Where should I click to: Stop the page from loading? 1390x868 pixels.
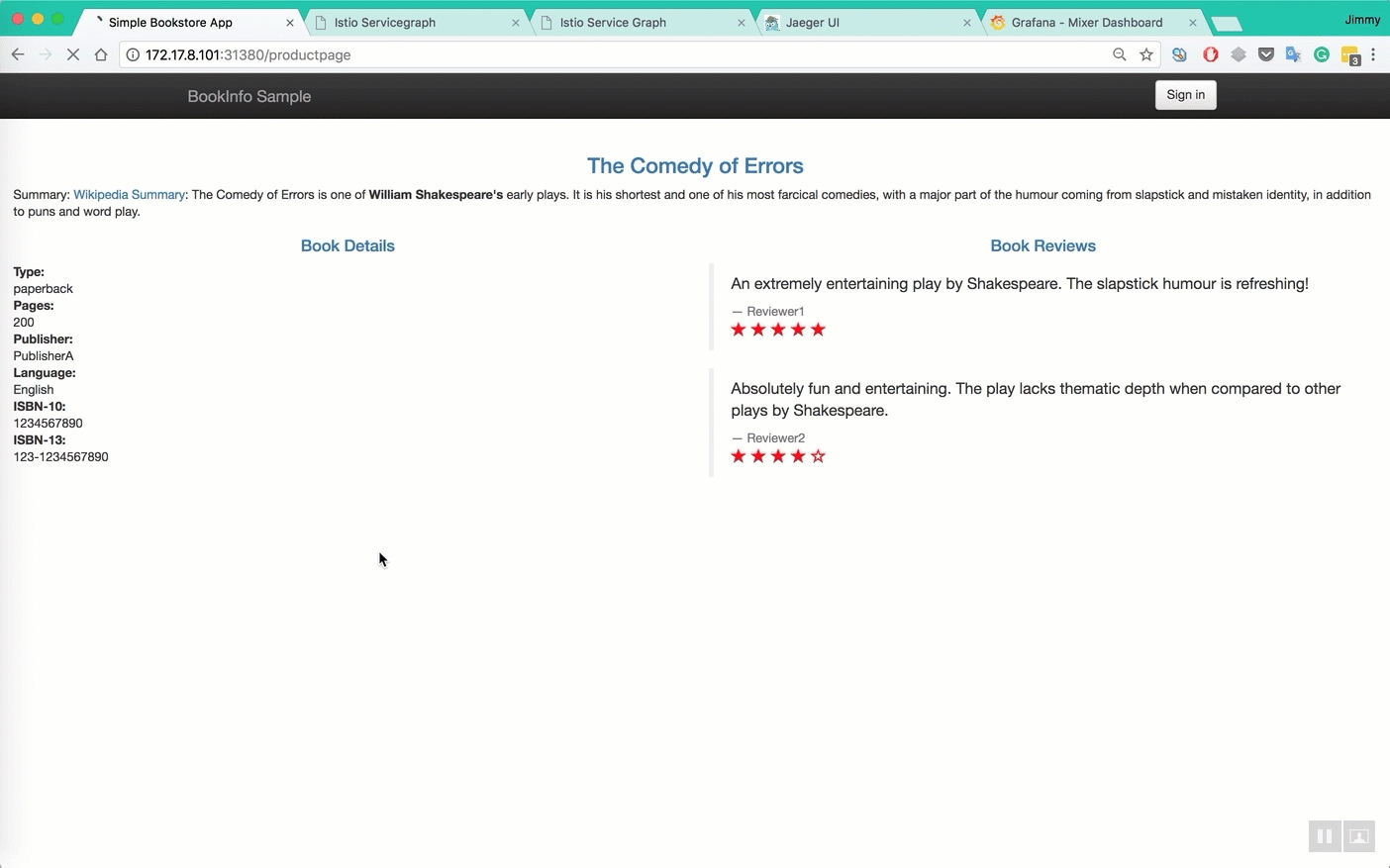click(72, 54)
